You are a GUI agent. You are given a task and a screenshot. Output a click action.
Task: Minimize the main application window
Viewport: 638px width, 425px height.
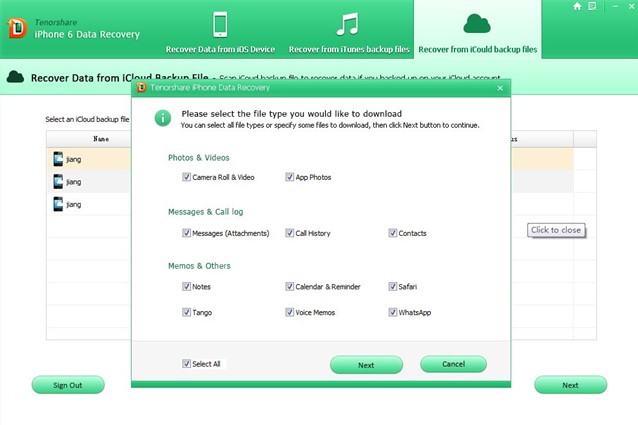[x=615, y=6]
